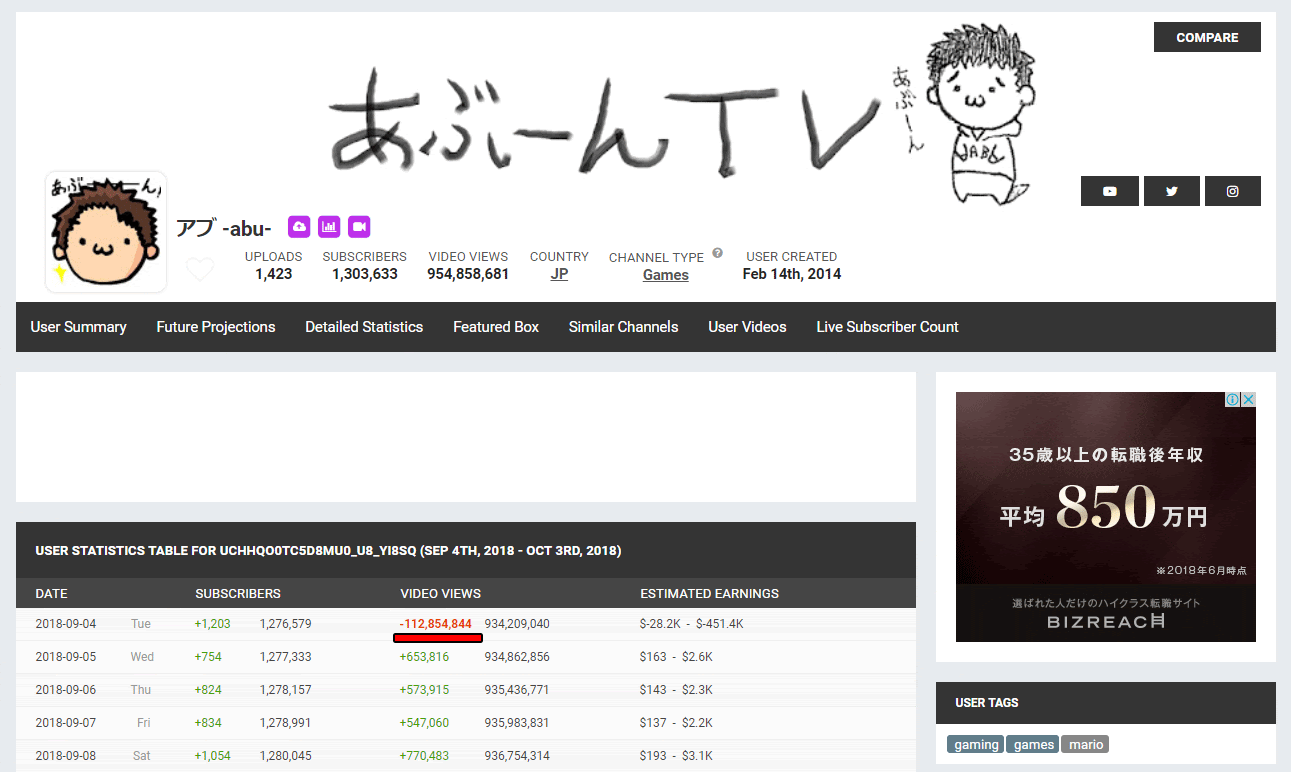
Task: Click the 2018-09-06 date cell
Action: coord(66,690)
